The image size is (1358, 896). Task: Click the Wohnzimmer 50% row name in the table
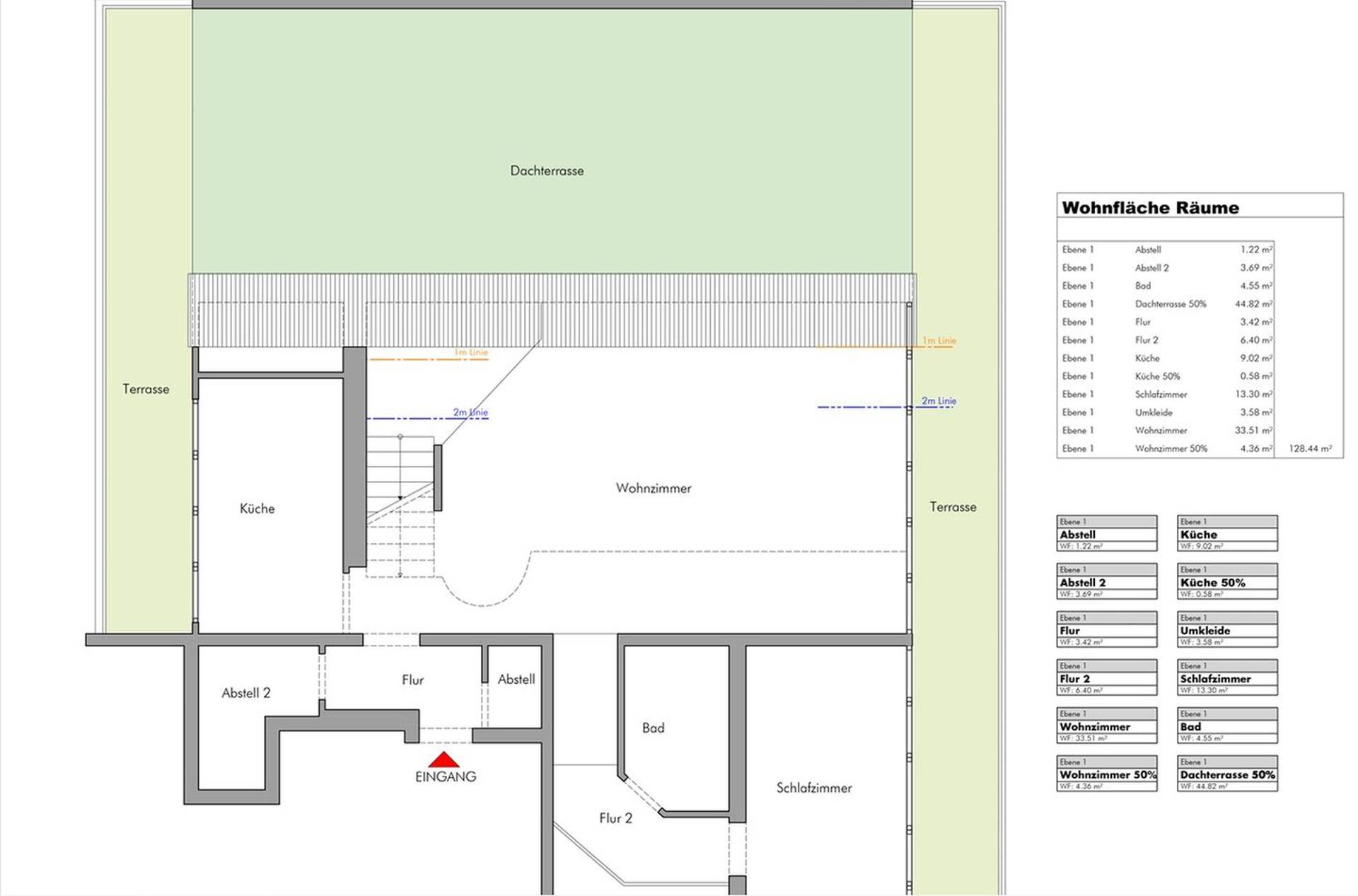(1171, 448)
